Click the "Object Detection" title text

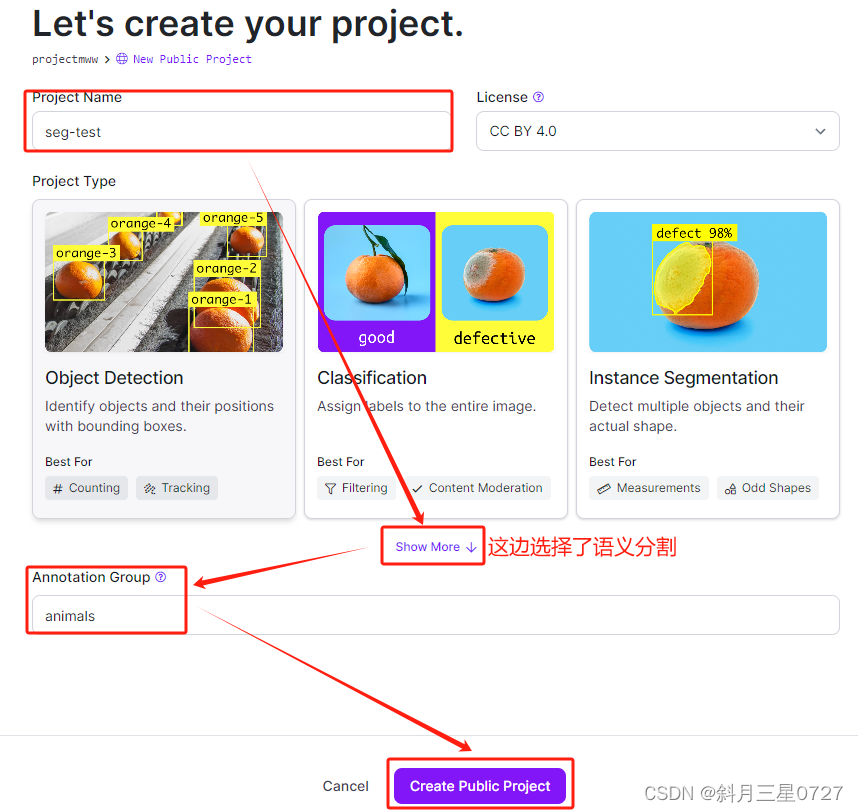tap(114, 378)
